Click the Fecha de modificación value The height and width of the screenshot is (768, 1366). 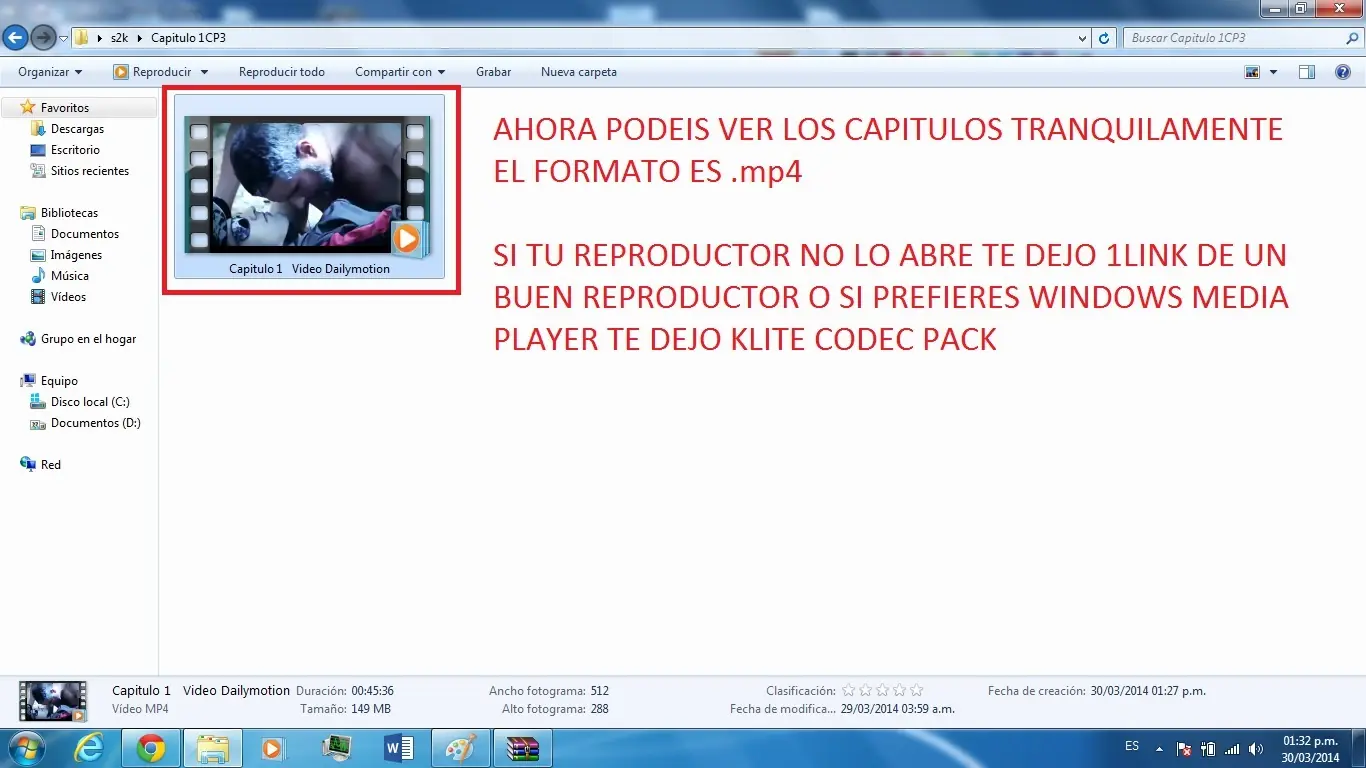(x=898, y=709)
